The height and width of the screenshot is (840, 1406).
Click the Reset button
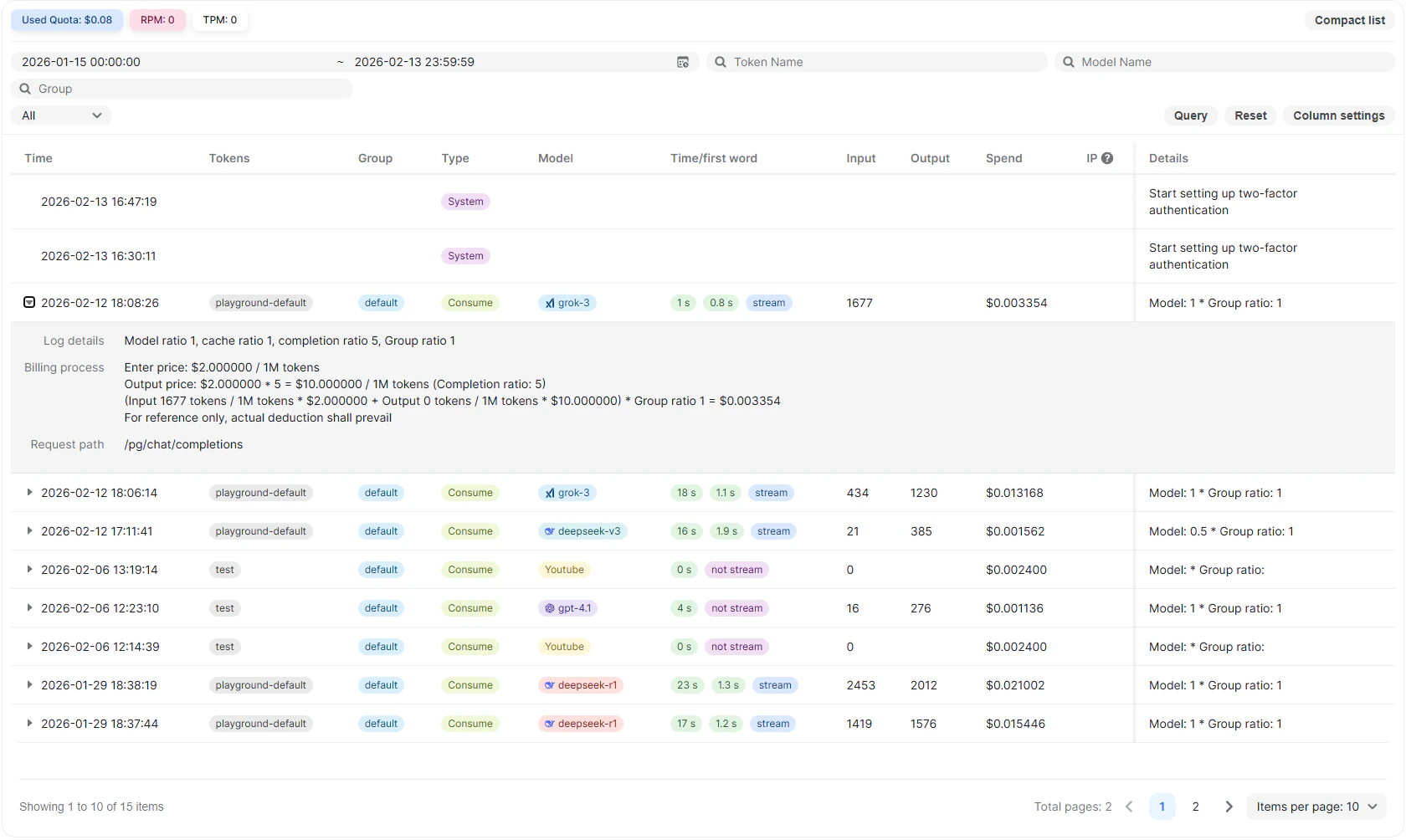point(1249,115)
